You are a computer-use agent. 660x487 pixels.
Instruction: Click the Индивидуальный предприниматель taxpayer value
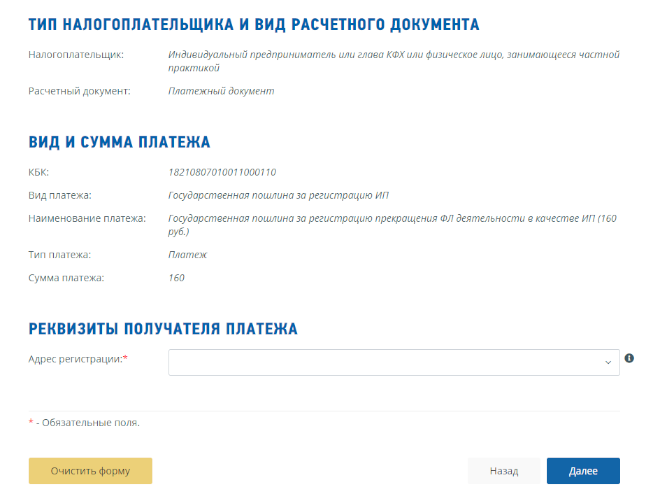394,61
